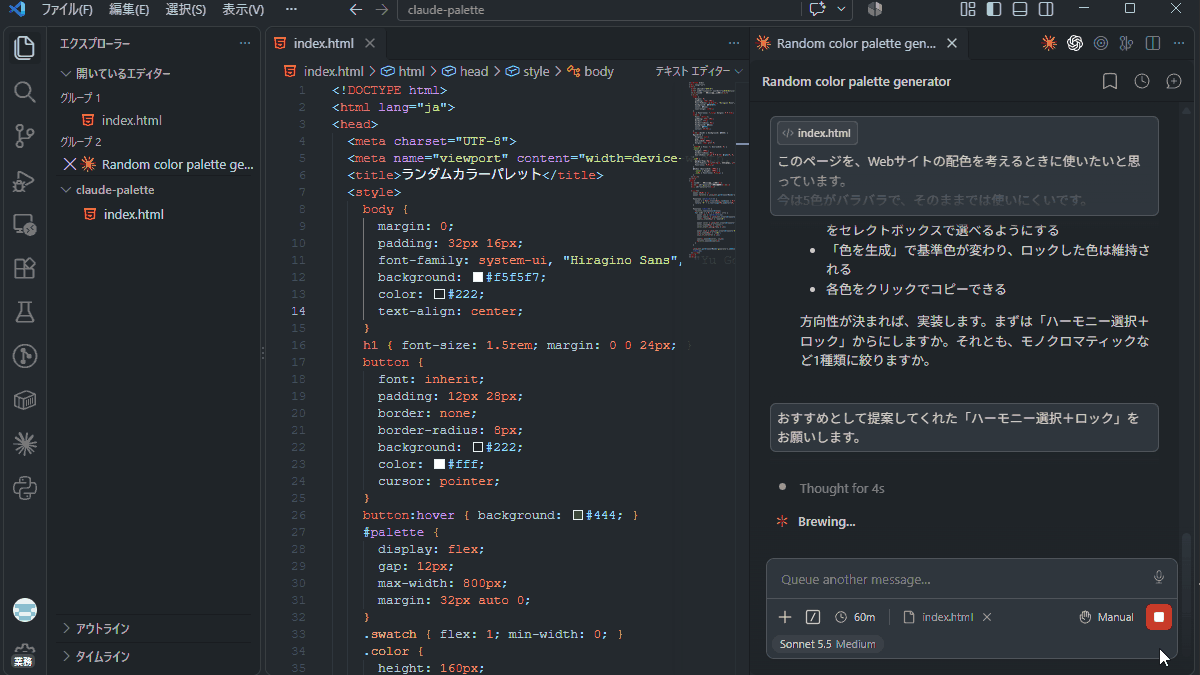Open the chat dropdown arrow in title bar
Screen dimensions: 1200x675
pos(842,9)
